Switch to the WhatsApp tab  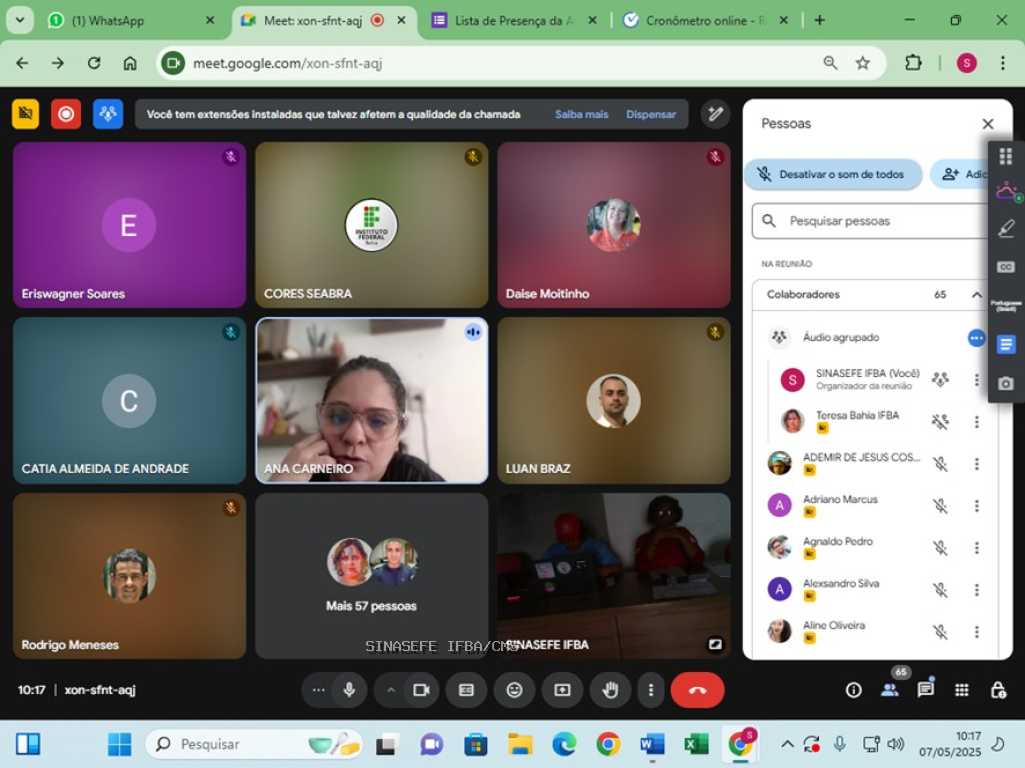tap(131, 21)
